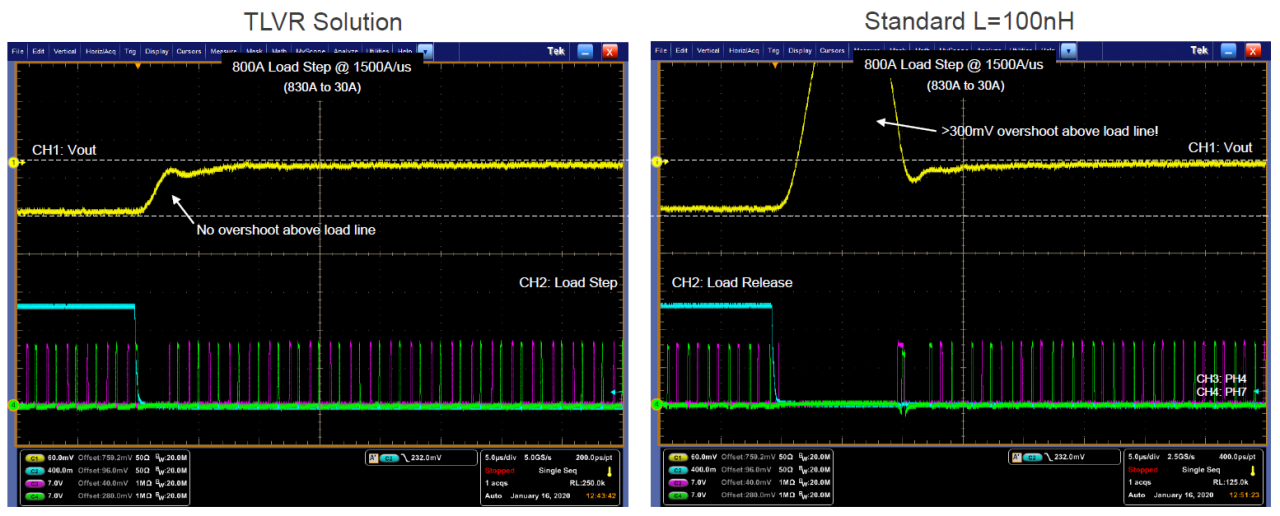Open the Cursors menu in the right scope
The height and width of the screenshot is (516, 1280).
point(831,50)
